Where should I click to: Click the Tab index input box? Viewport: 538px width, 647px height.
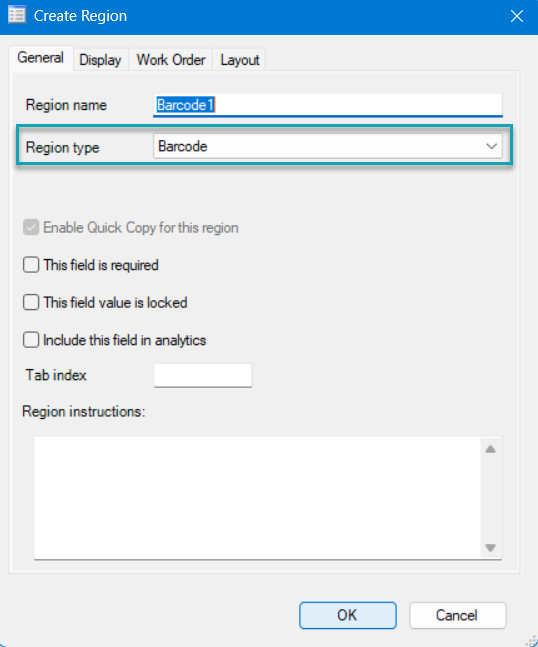click(203, 375)
